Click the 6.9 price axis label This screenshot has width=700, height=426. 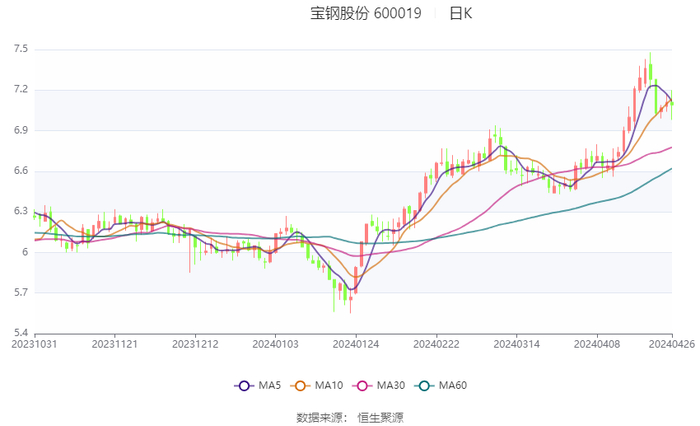click(x=21, y=130)
